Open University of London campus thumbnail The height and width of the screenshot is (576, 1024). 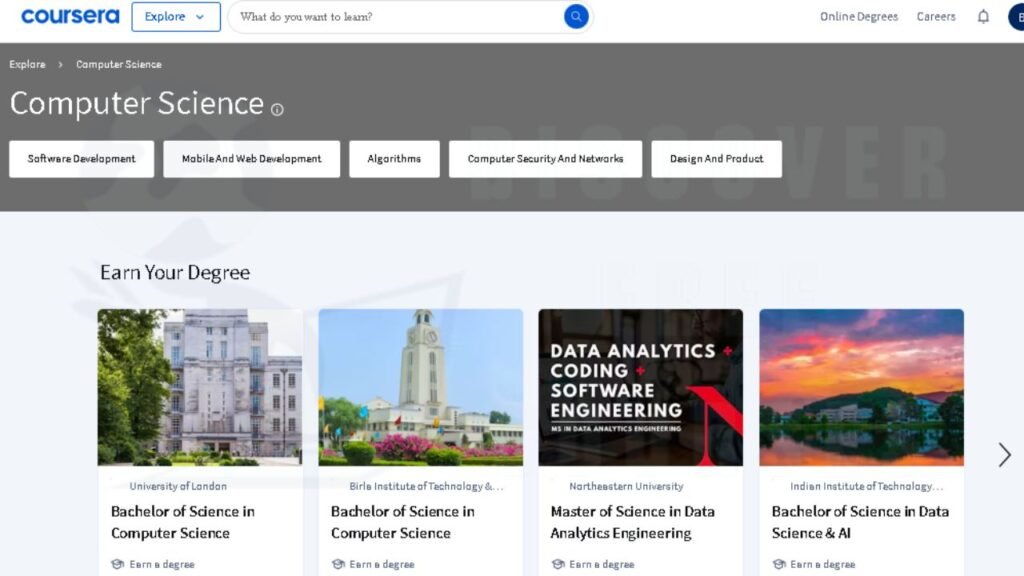pos(200,387)
